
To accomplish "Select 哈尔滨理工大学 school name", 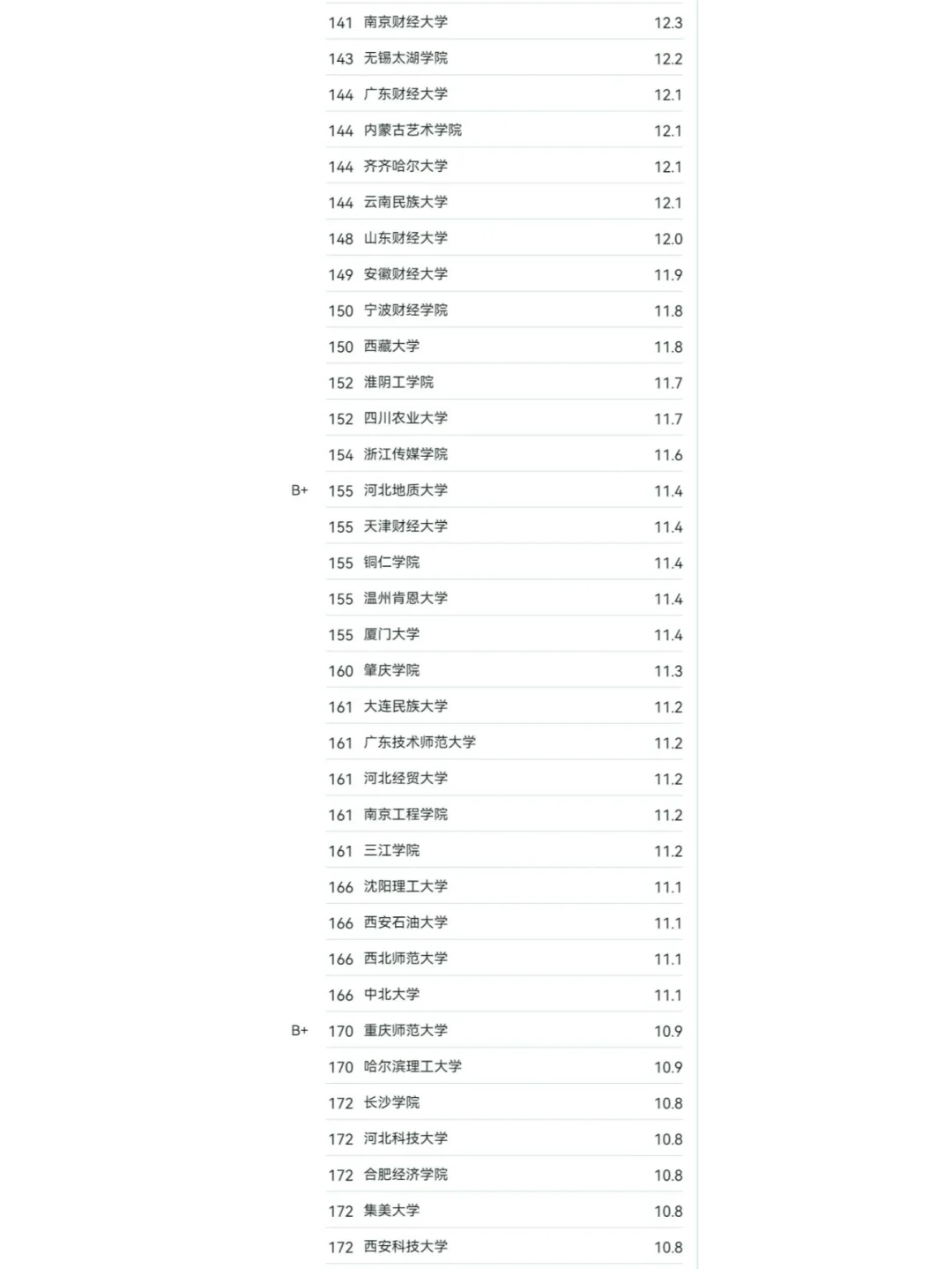I will [413, 1067].
